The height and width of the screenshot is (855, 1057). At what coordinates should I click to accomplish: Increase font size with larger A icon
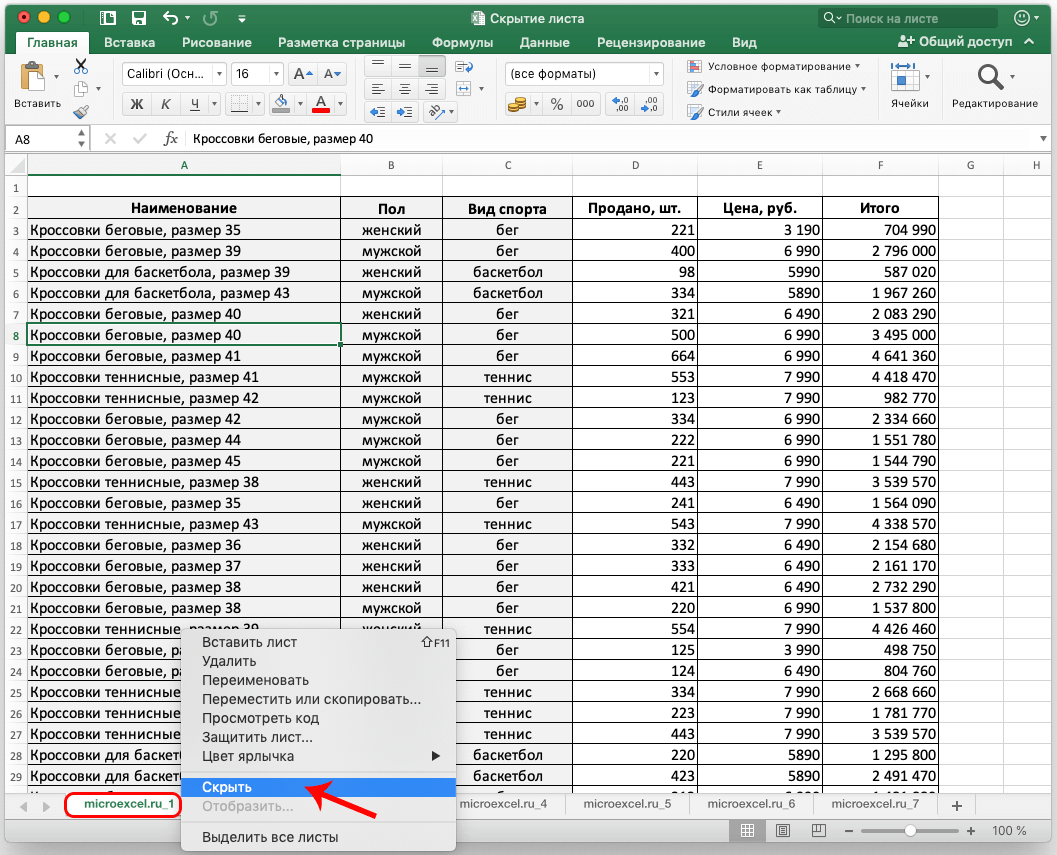[303, 73]
